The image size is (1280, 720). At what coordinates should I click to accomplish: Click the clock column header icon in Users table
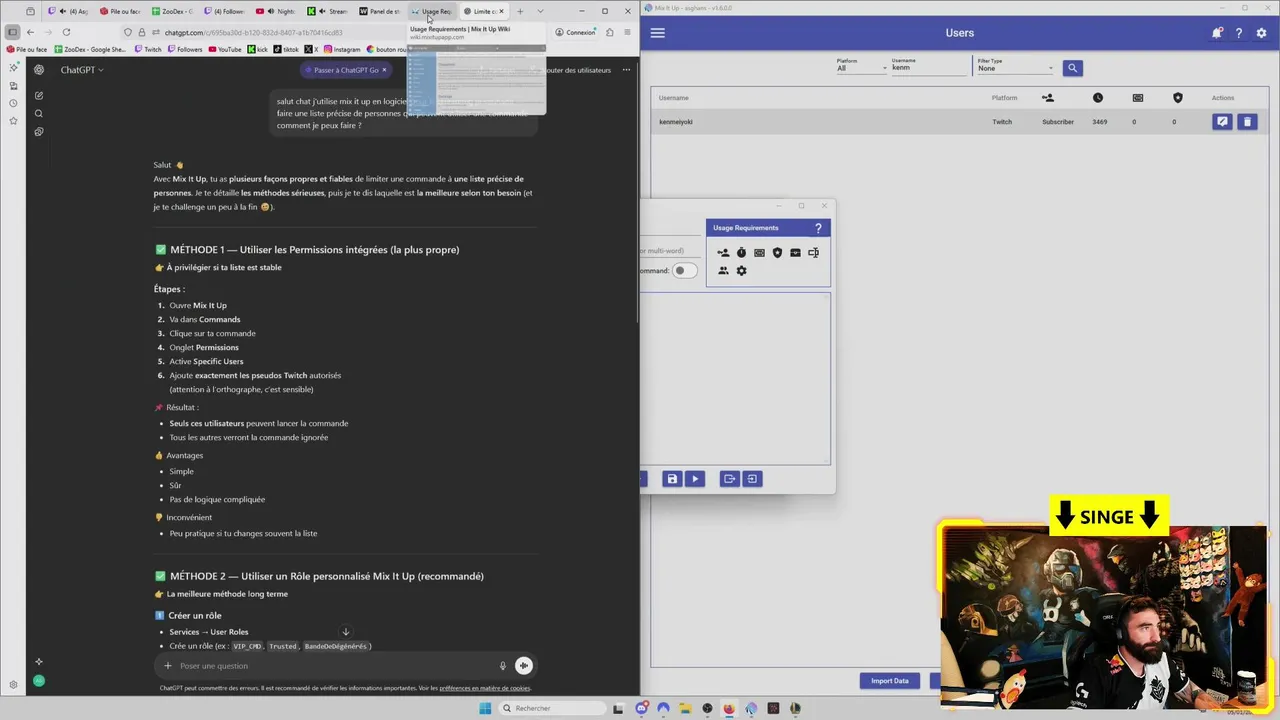tap(1098, 98)
